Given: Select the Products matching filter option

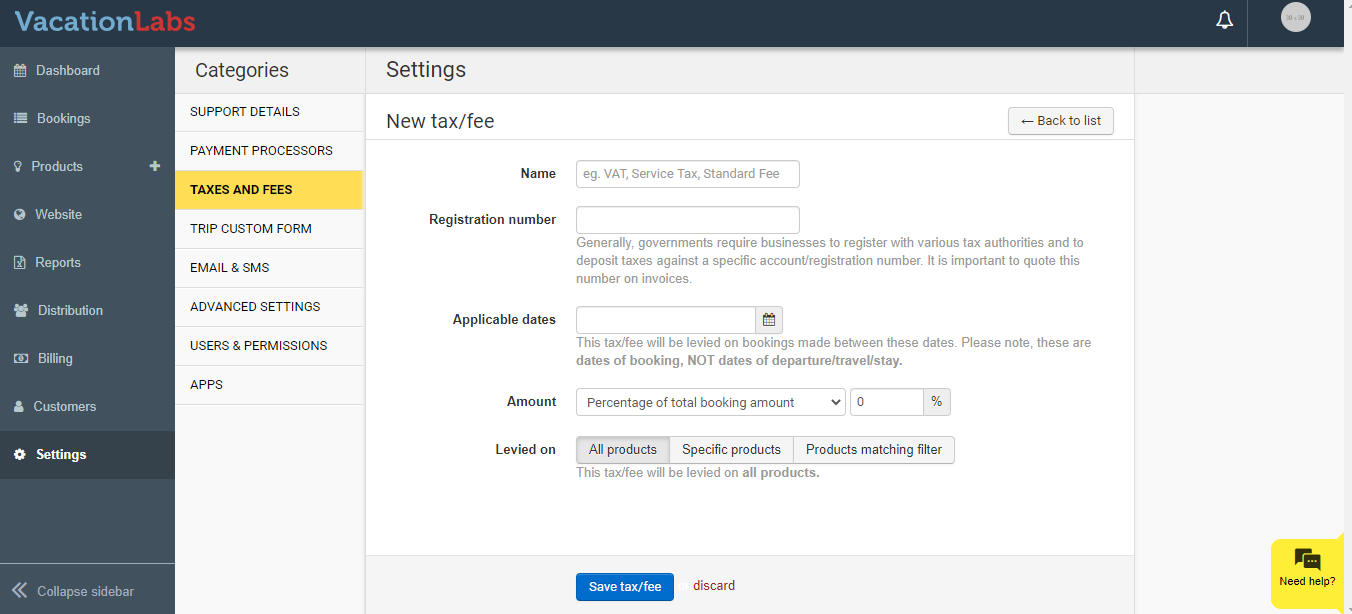Looking at the screenshot, I should click(x=873, y=450).
